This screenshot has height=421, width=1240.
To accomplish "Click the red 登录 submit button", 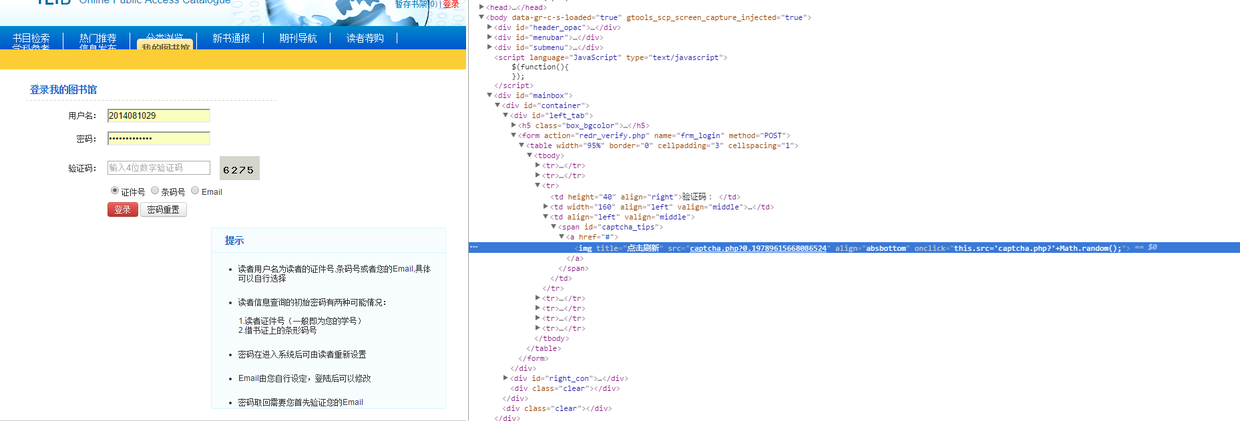I will pyautogui.click(x=122, y=210).
